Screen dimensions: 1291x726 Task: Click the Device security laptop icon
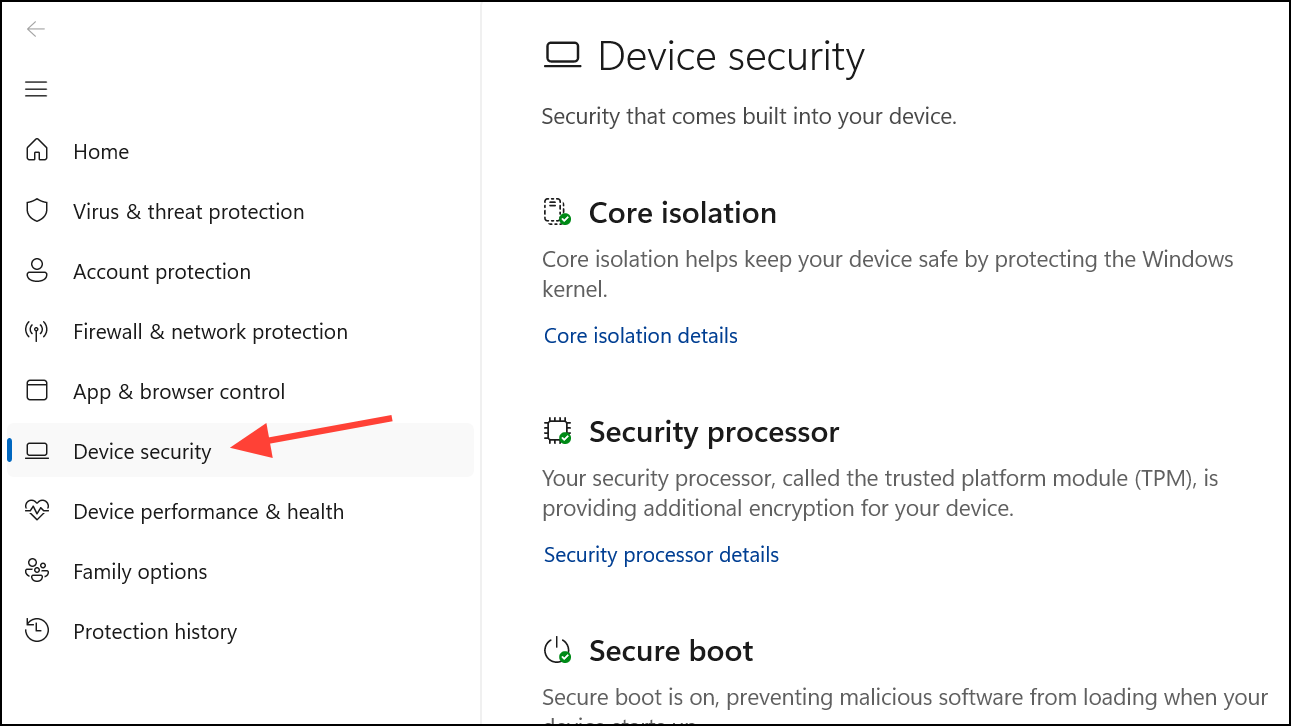[36, 450]
